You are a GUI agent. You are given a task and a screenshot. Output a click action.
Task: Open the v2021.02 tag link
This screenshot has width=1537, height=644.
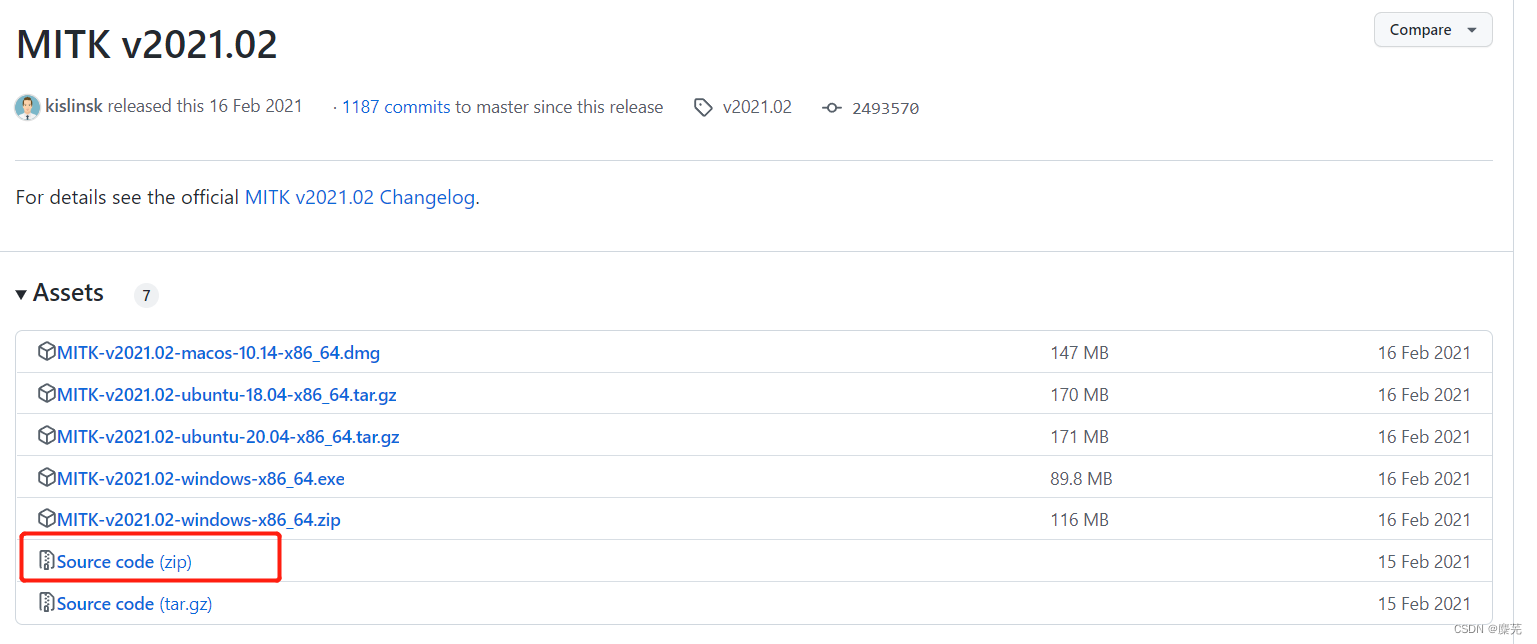point(757,107)
